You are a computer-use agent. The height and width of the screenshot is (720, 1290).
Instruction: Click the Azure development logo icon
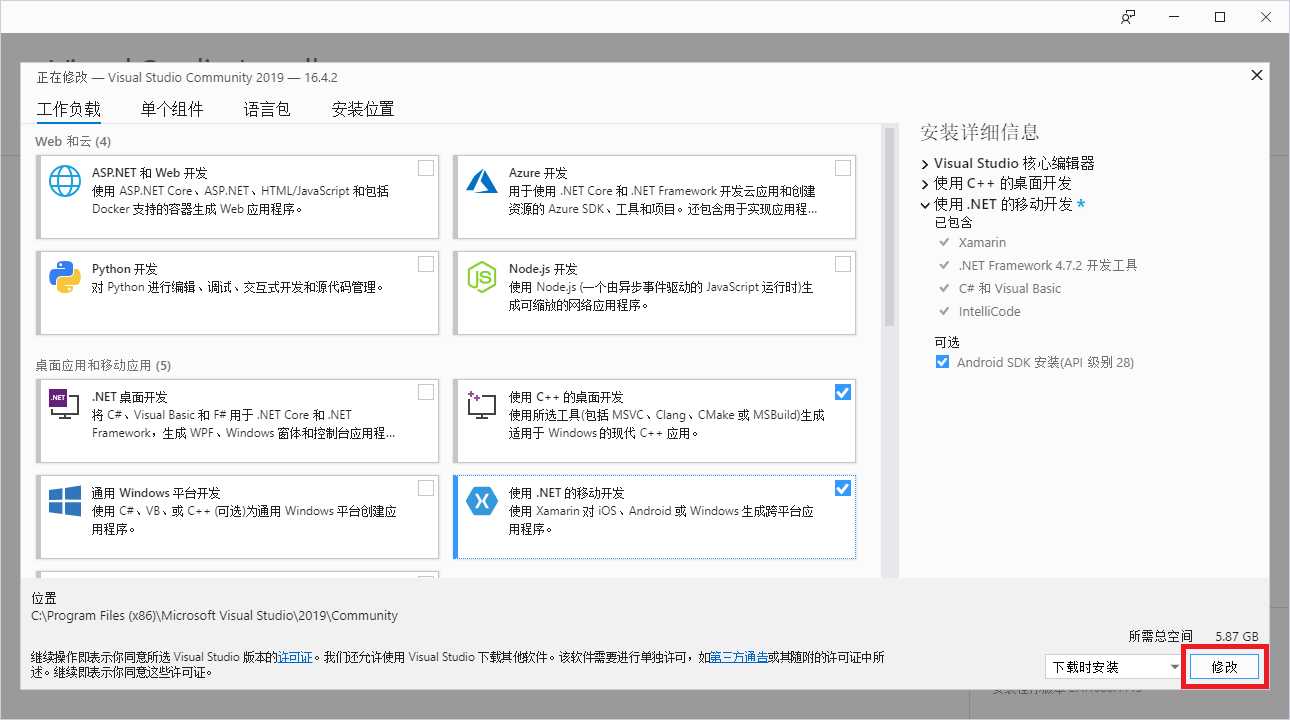click(482, 181)
